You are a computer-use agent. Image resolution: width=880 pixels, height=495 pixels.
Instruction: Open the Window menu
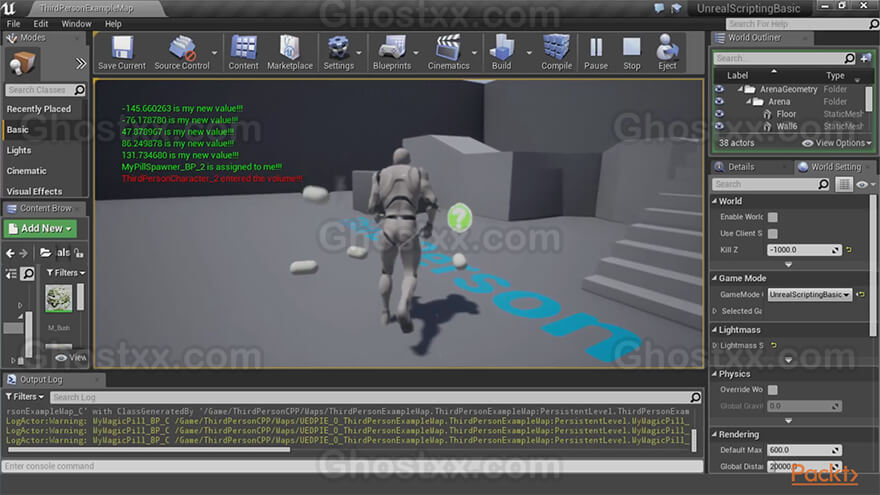[x=76, y=24]
